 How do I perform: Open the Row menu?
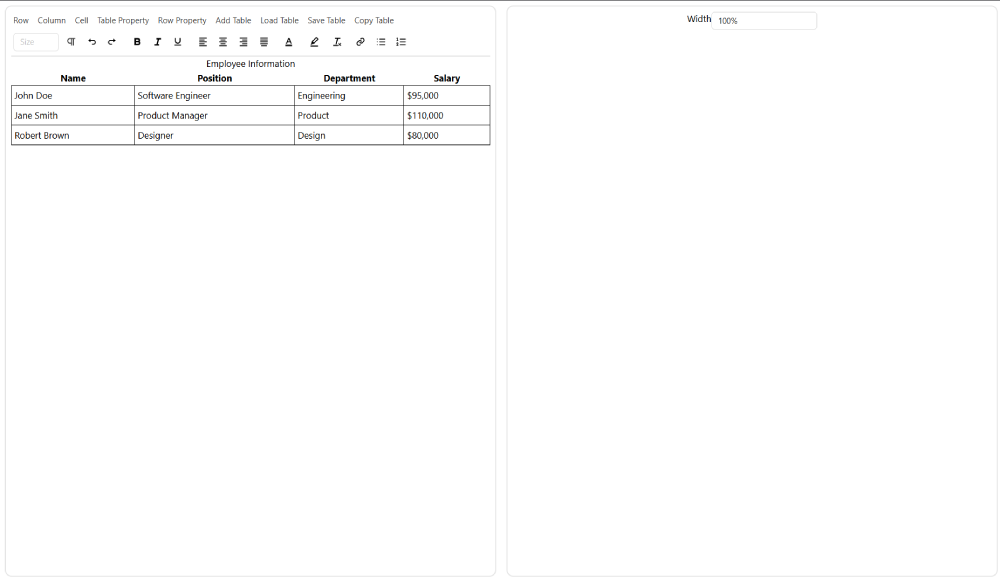point(21,20)
